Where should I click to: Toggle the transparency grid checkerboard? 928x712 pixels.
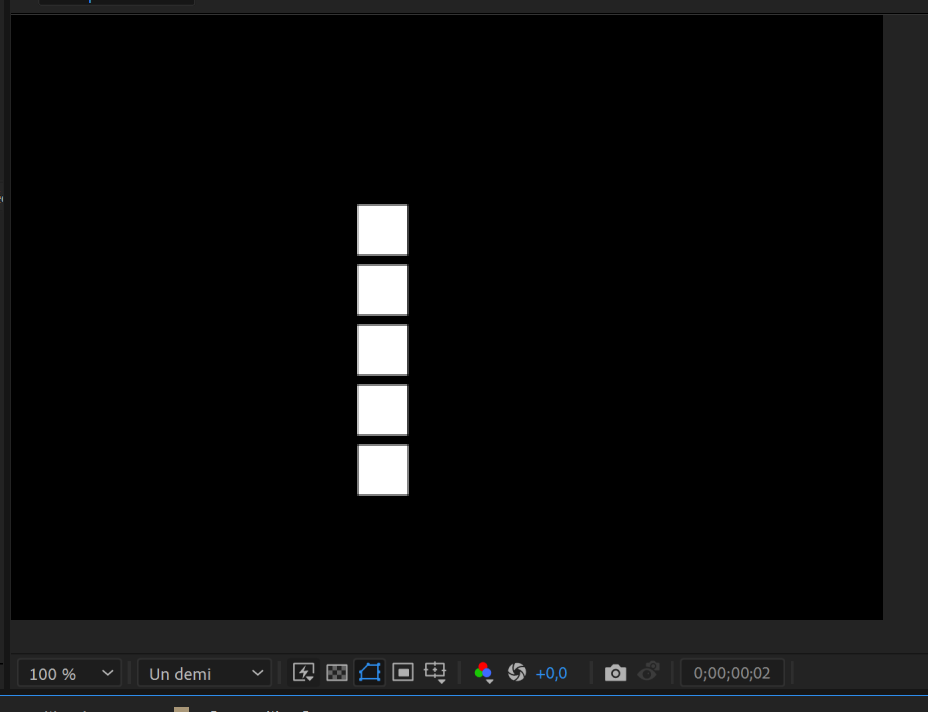337,673
